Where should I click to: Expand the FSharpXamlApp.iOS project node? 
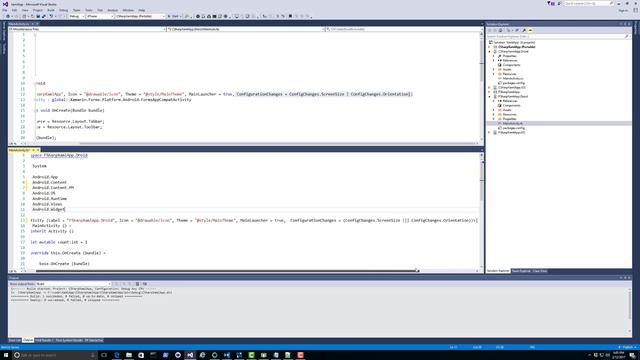click(490, 132)
